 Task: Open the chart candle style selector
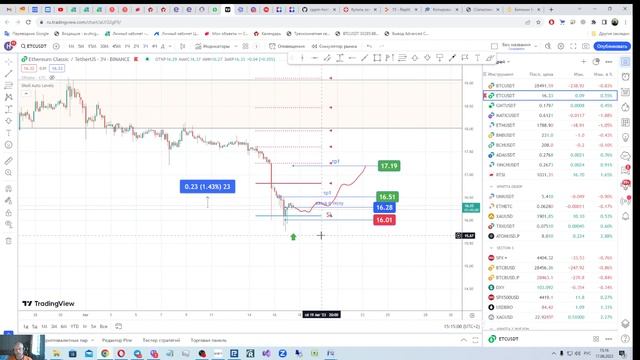pyautogui.click(x=182, y=46)
